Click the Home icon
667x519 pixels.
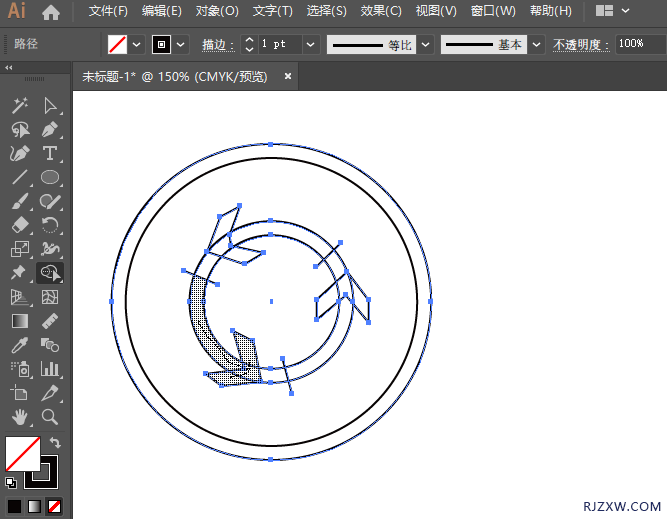click(51, 12)
